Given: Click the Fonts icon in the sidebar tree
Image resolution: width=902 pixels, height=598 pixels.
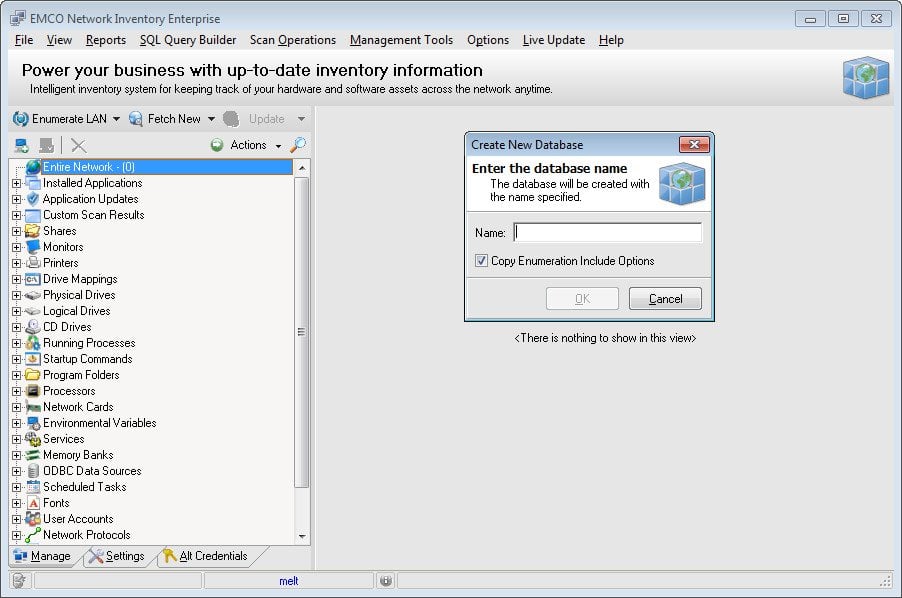Looking at the screenshot, I should [x=34, y=502].
